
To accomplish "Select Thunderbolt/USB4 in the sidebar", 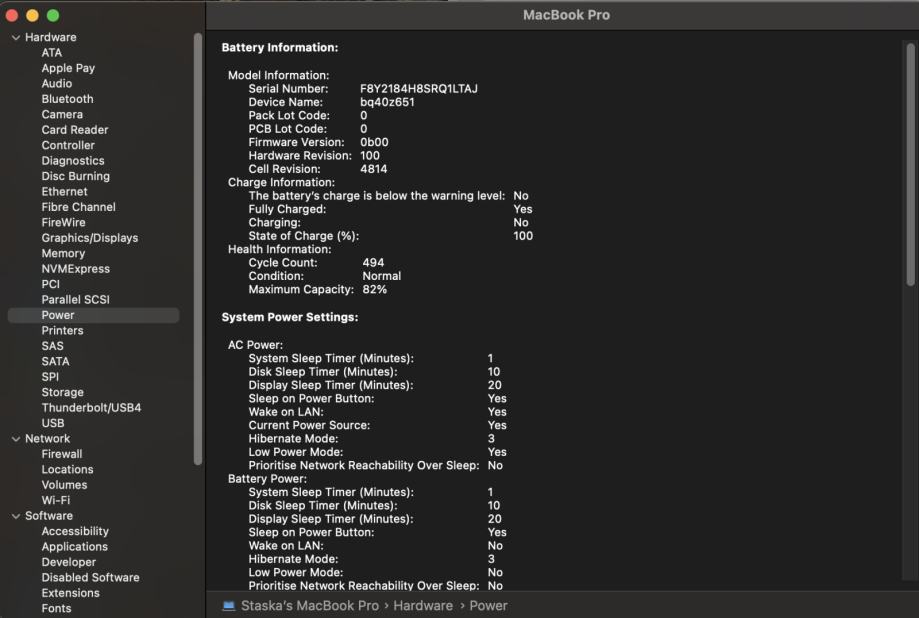I will [x=91, y=408].
